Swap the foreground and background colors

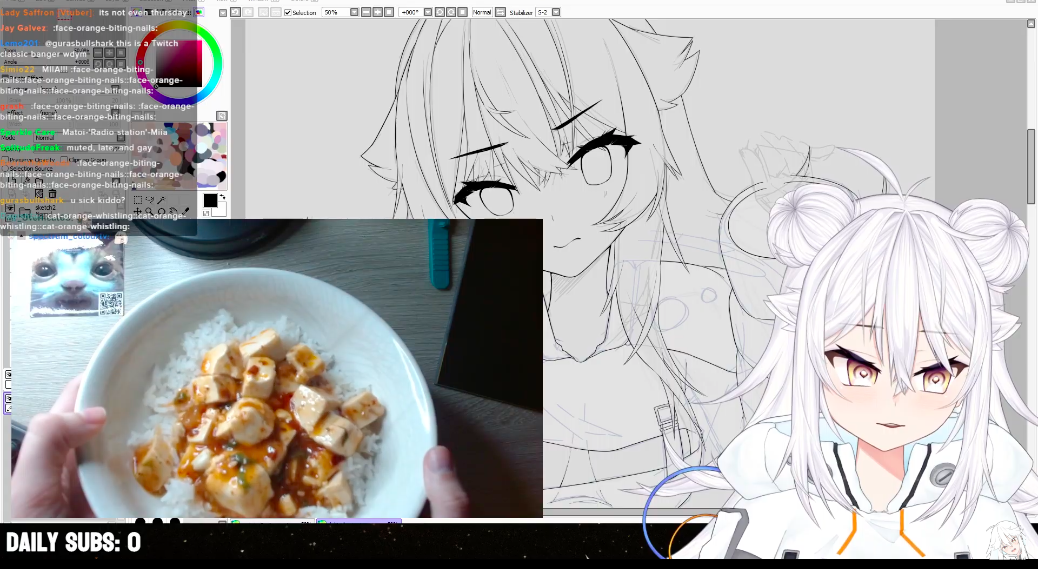(x=222, y=197)
